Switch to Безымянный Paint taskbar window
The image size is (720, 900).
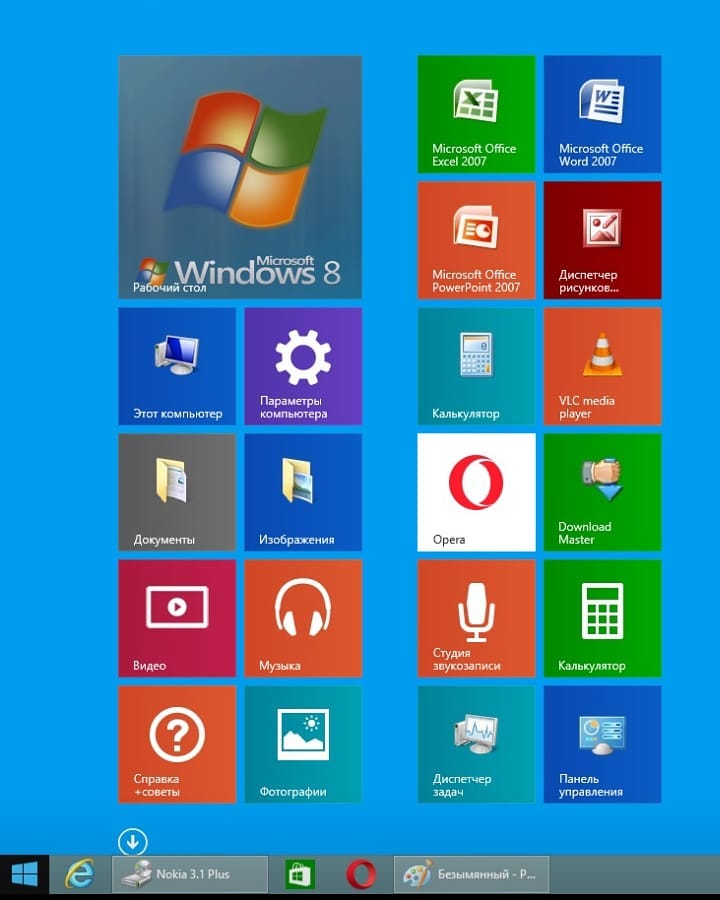click(471, 874)
